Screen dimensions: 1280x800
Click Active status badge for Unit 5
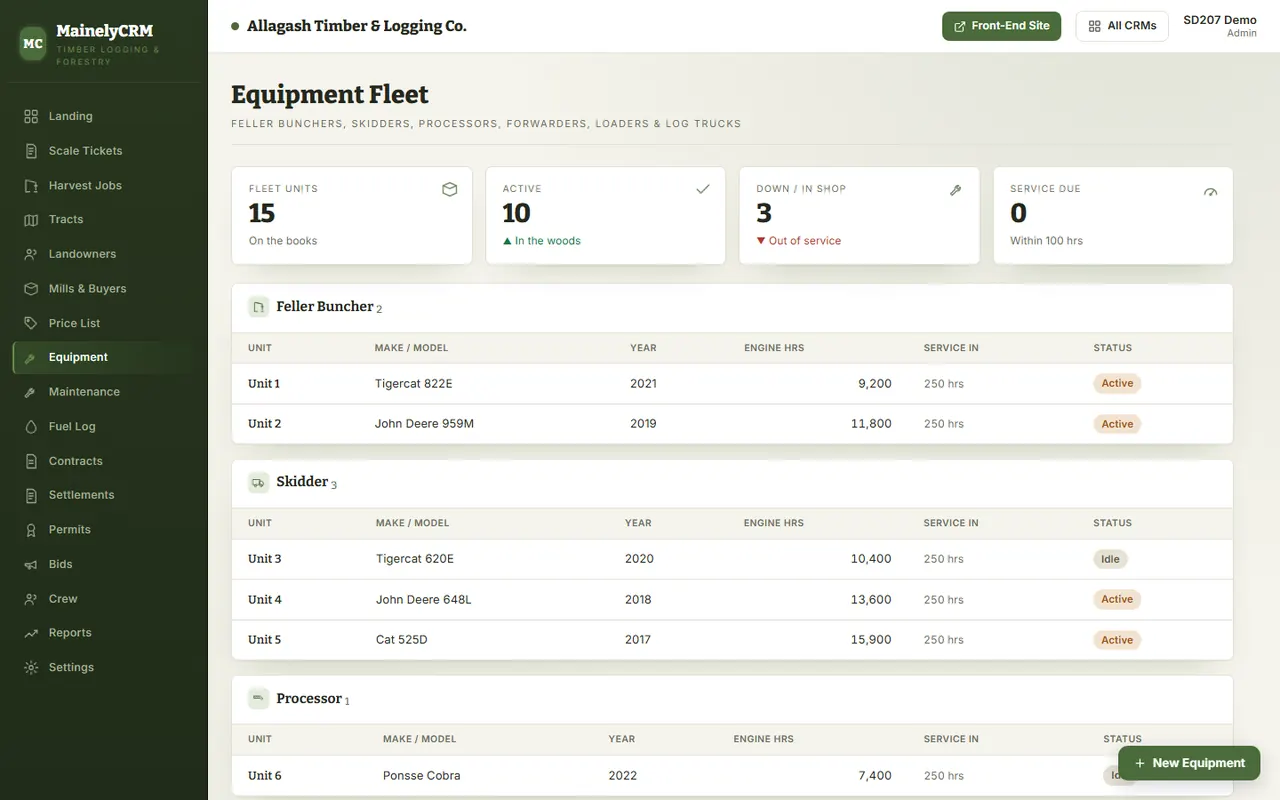point(1117,640)
